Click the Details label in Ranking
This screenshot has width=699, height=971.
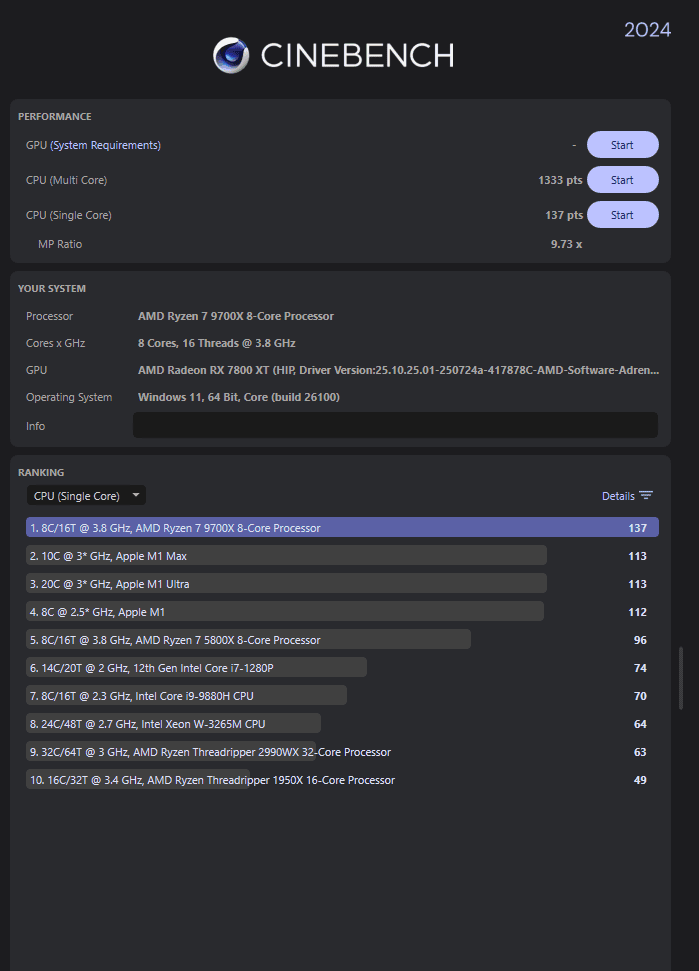[618, 495]
